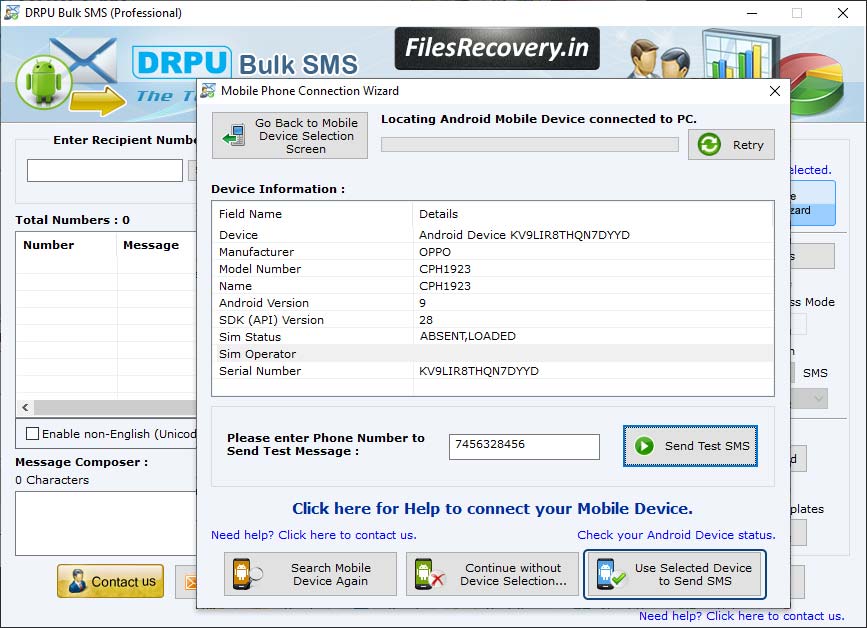Click the phone magnifier icon on Search Mobile Device Again
867x628 pixels.
[247, 574]
